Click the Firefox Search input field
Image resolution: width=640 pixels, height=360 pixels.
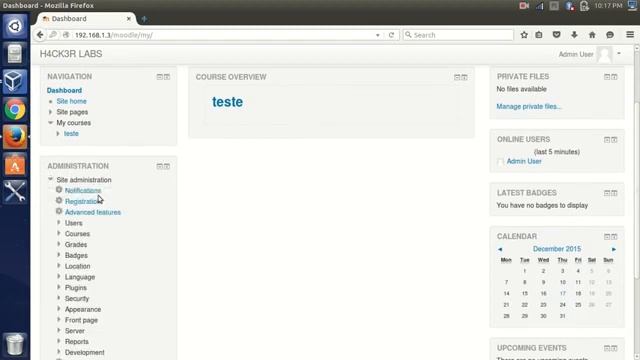(x=458, y=35)
